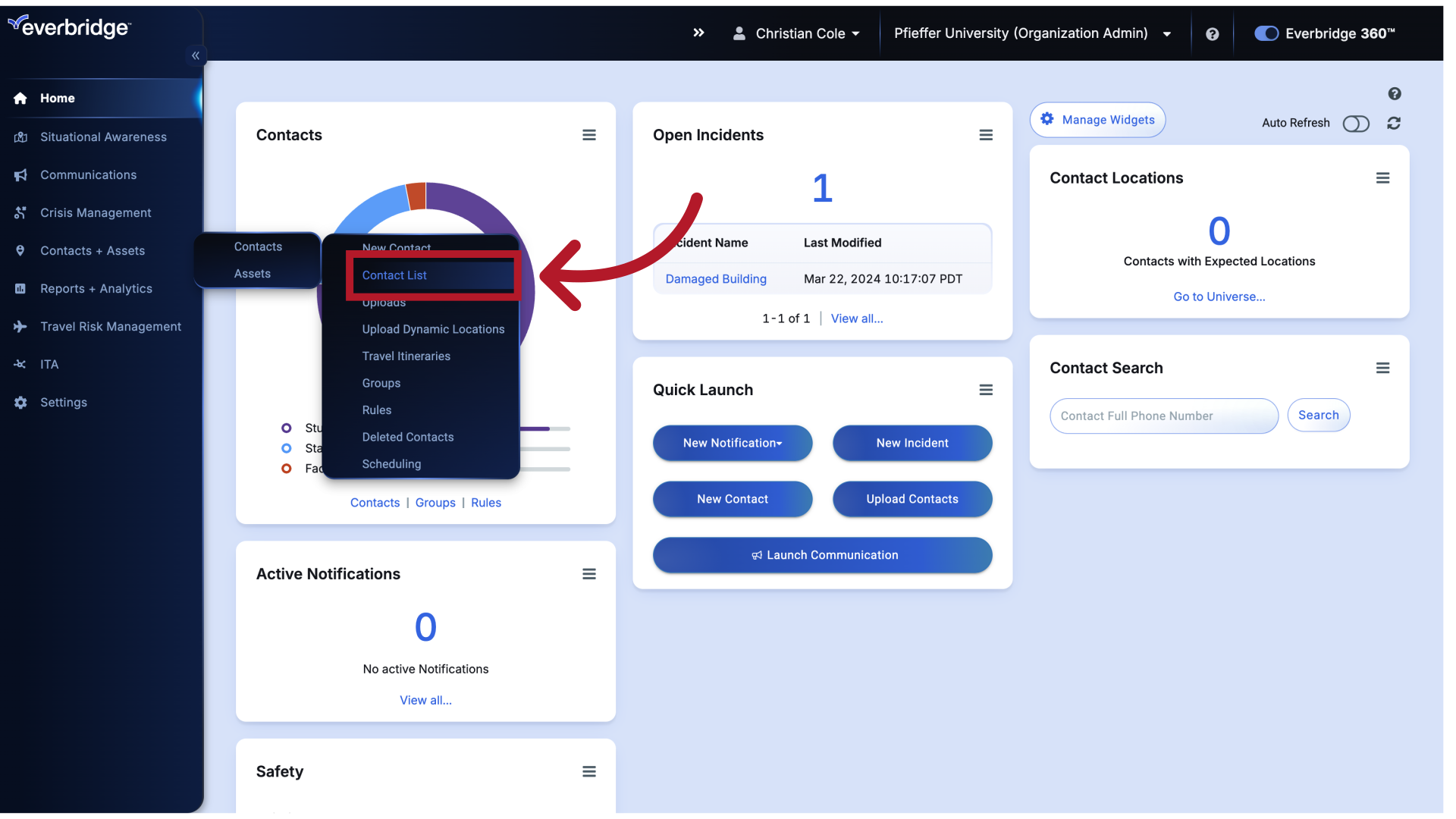Click the open incidents count 1

tap(822, 188)
